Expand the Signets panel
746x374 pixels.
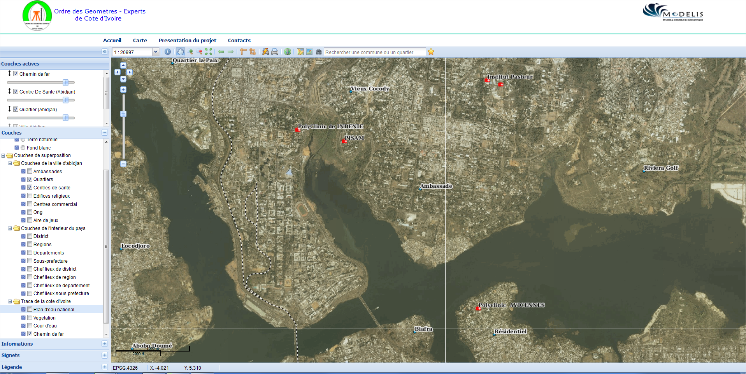[x=105, y=355]
